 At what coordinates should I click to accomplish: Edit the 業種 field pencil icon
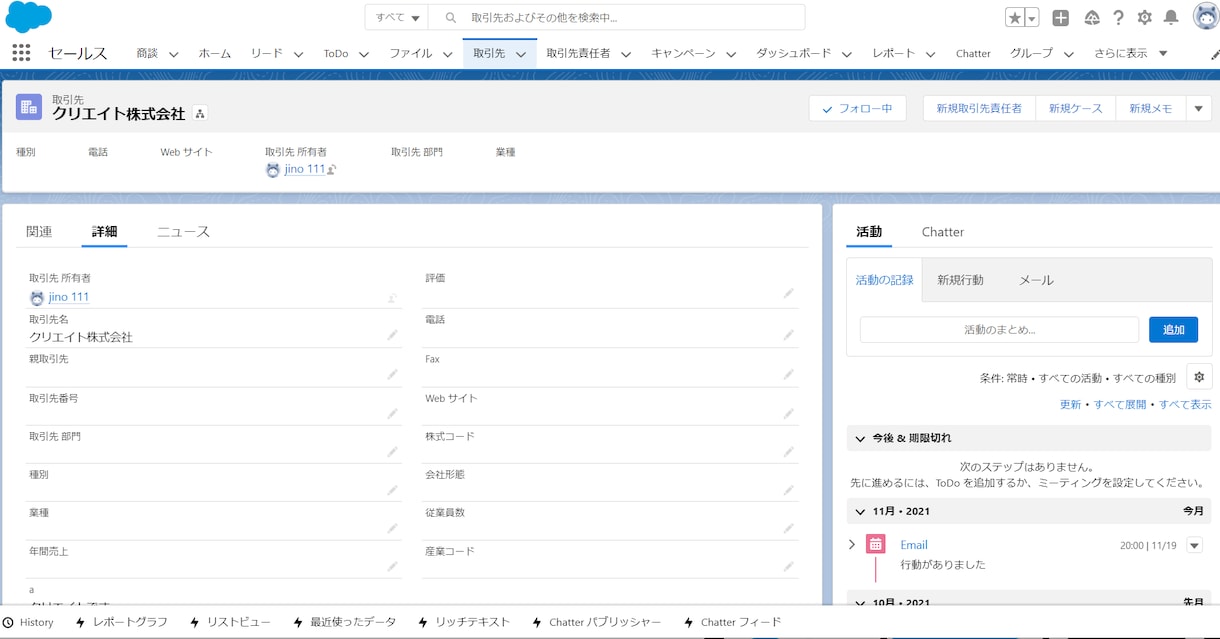point(392,528)
